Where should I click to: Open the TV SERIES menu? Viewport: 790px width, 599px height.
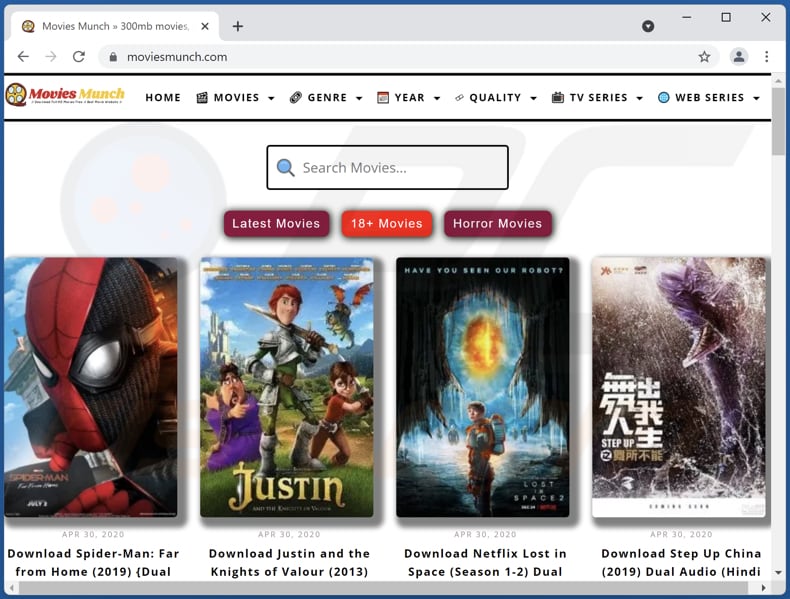tap(599, 98)
